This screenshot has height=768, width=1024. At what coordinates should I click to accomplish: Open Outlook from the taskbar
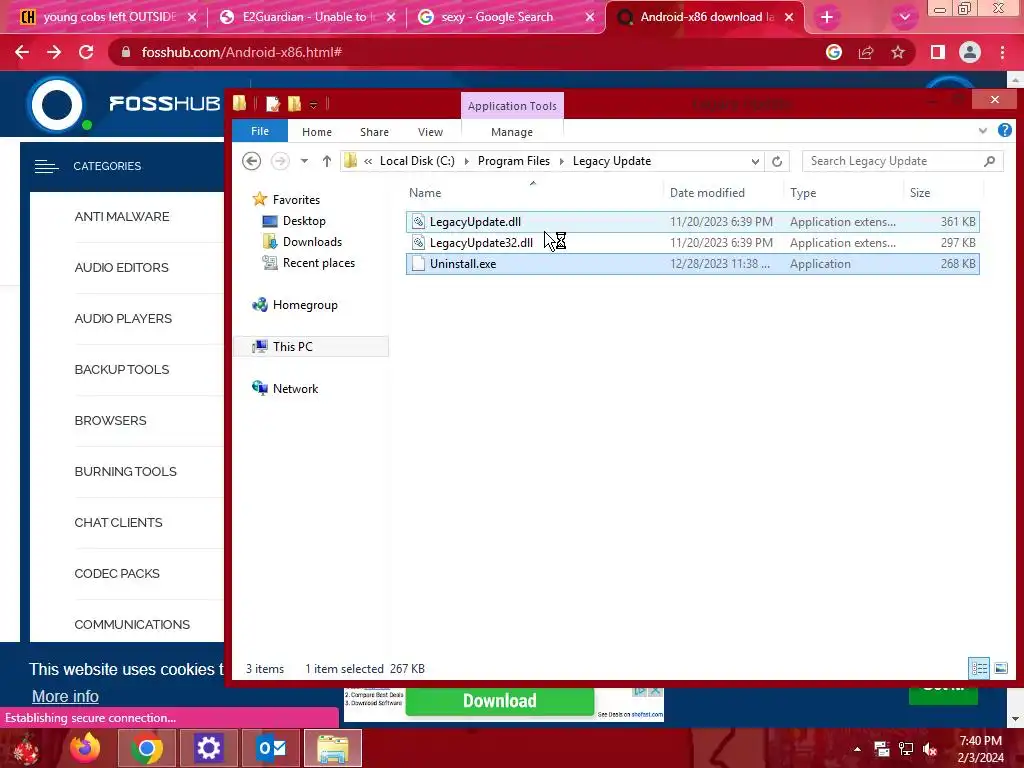[271, 748]
